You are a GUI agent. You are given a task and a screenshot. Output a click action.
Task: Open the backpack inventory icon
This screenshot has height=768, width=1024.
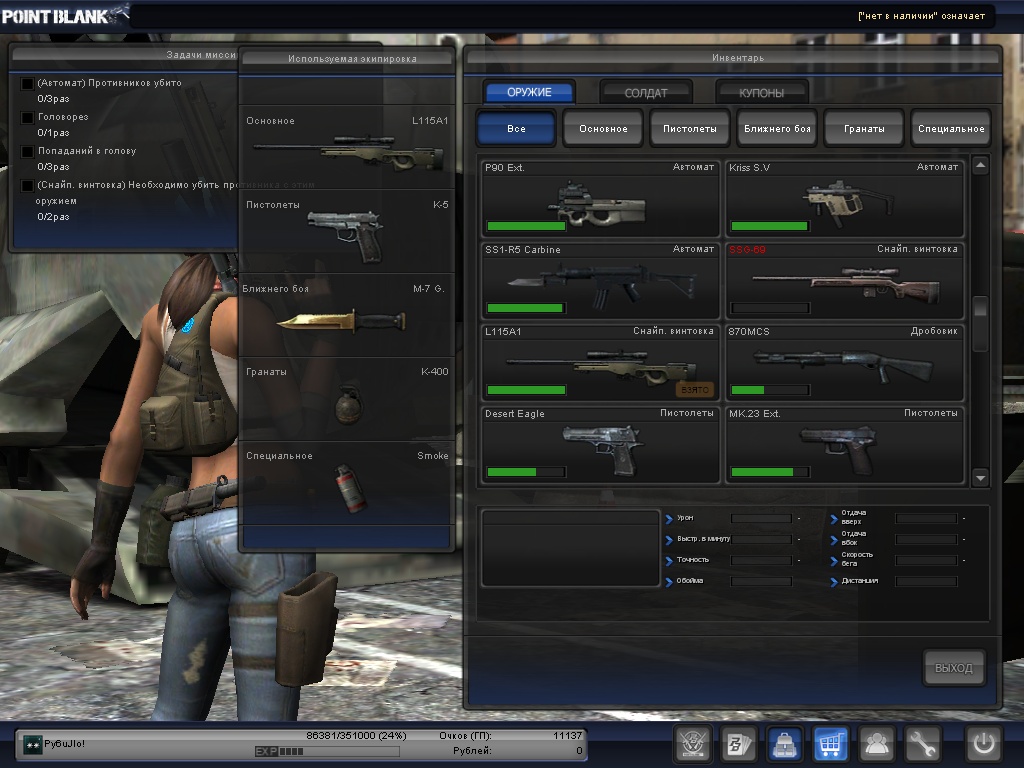click(x=784, y=744)
